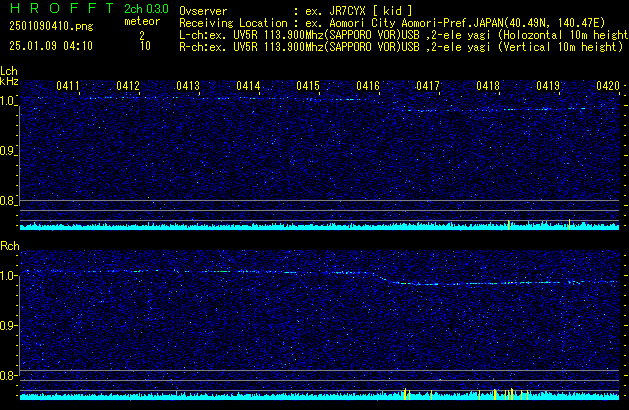Click the 1.0 frequency label on Rch axis

pos(7,276)
